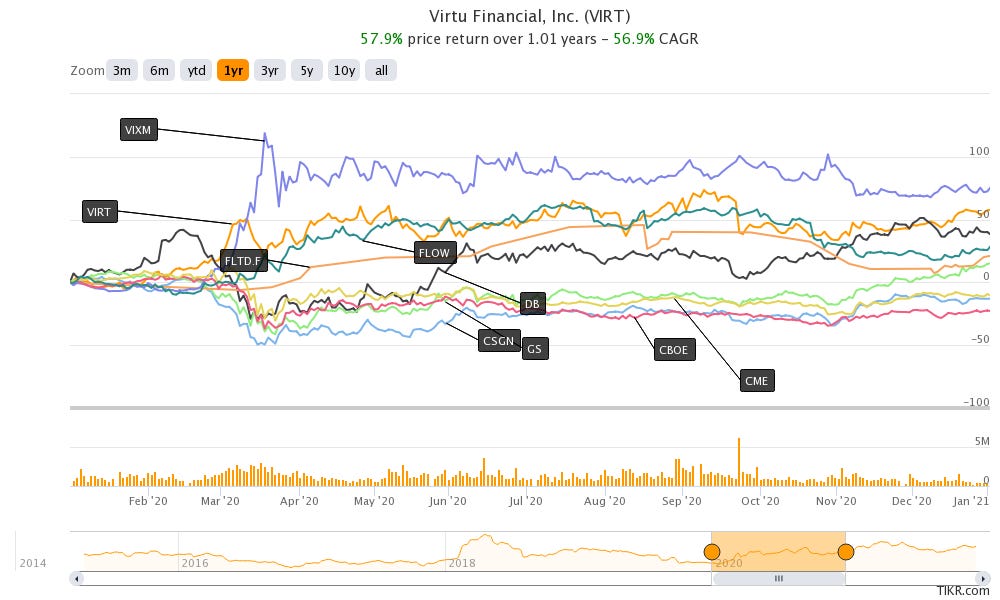
Task: Pick the 10y zoom range
Action: coord(344,70)
